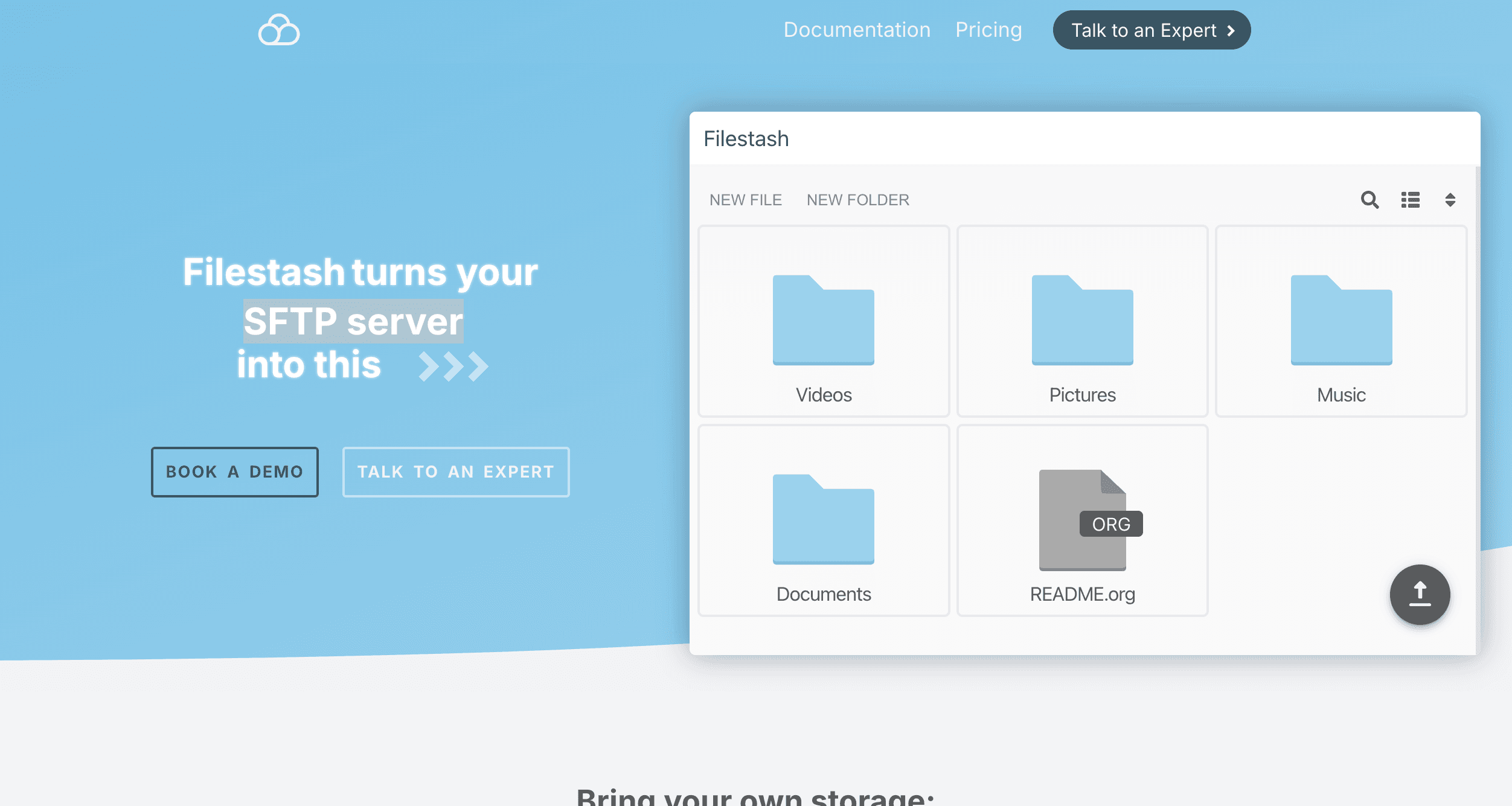Click the Filestash title in the demo panel
The height and width of the screenshot is (806, 1512).
click(746, 139)
